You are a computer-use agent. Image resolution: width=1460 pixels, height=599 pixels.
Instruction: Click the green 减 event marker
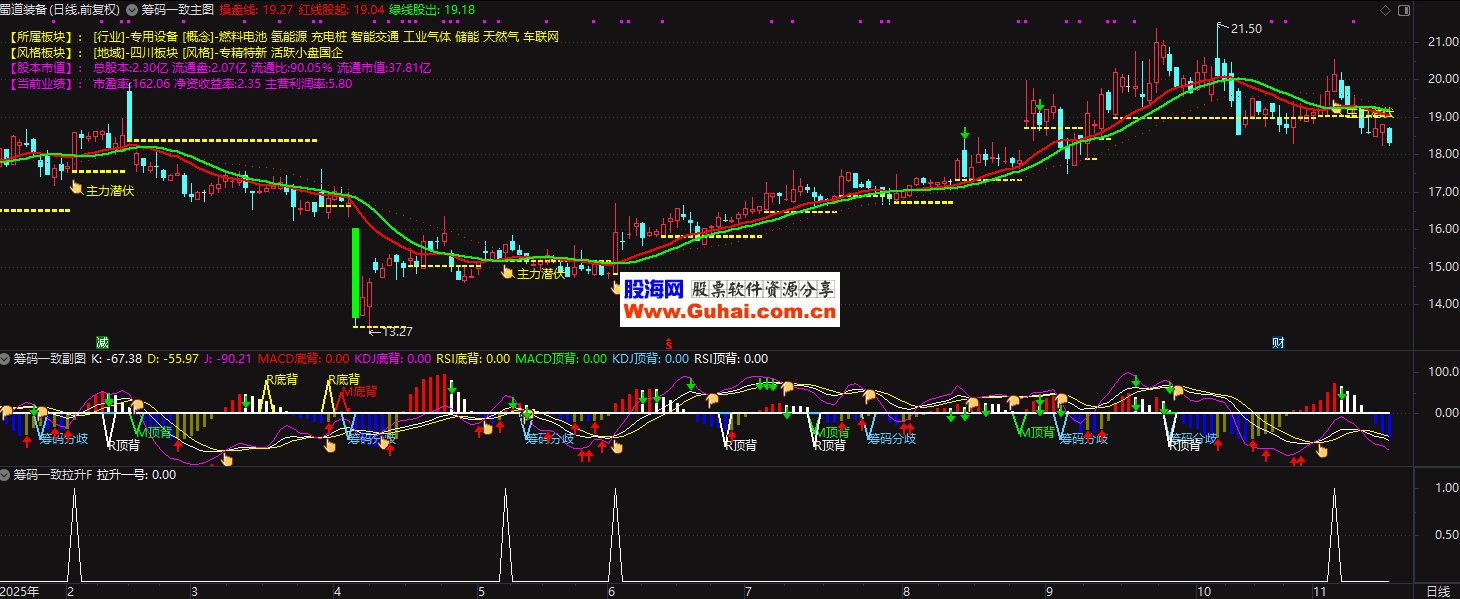click(101, 342)
